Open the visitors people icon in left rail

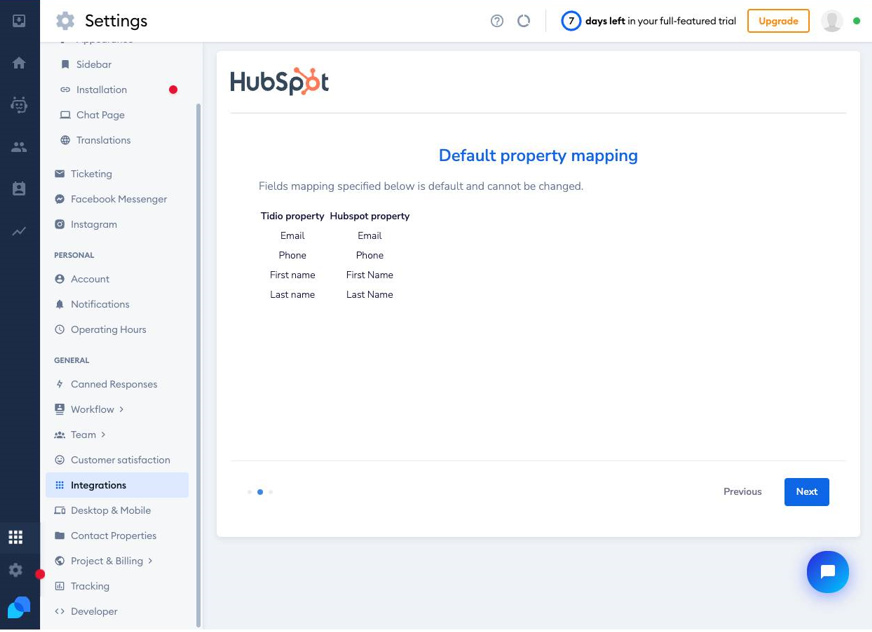[19, 147]
